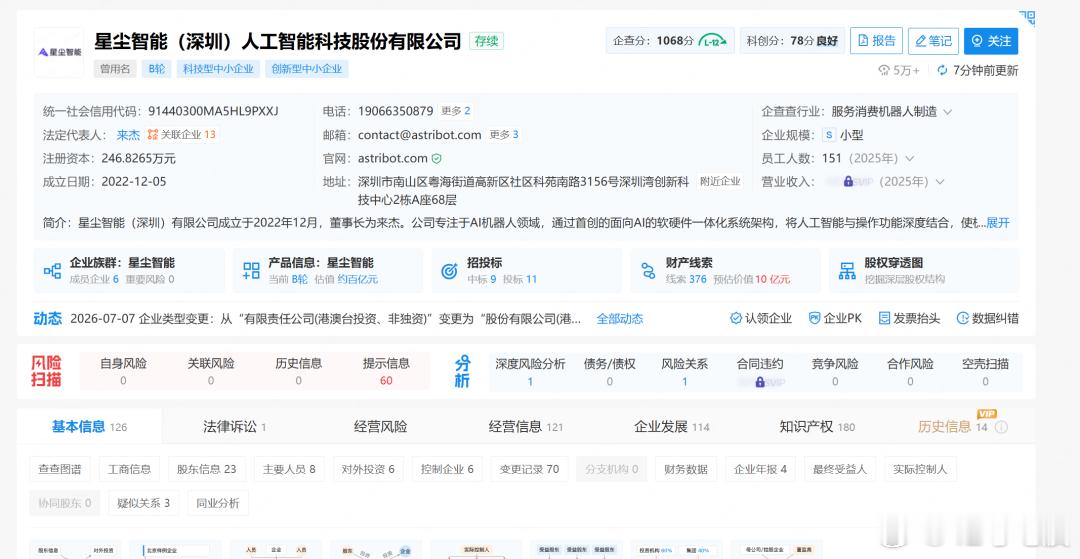This screenshot has height=559, width=1080.
Task: Expand the 企查查行业 dropdown chevron
Action: pos(947,112)
